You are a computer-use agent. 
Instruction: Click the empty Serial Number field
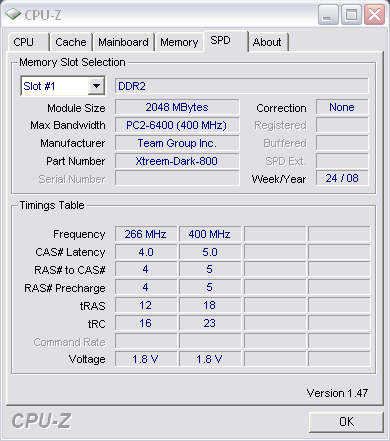coord(177,178)
